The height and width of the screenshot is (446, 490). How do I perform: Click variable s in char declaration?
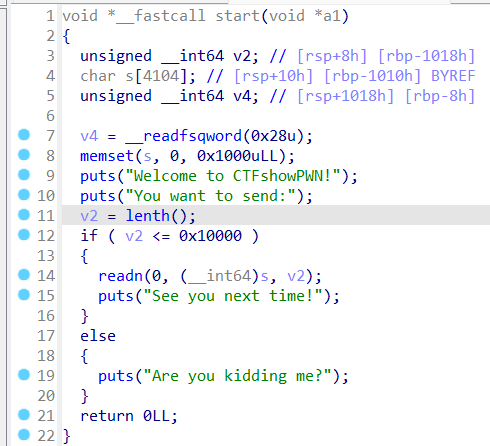coord(130,76)
